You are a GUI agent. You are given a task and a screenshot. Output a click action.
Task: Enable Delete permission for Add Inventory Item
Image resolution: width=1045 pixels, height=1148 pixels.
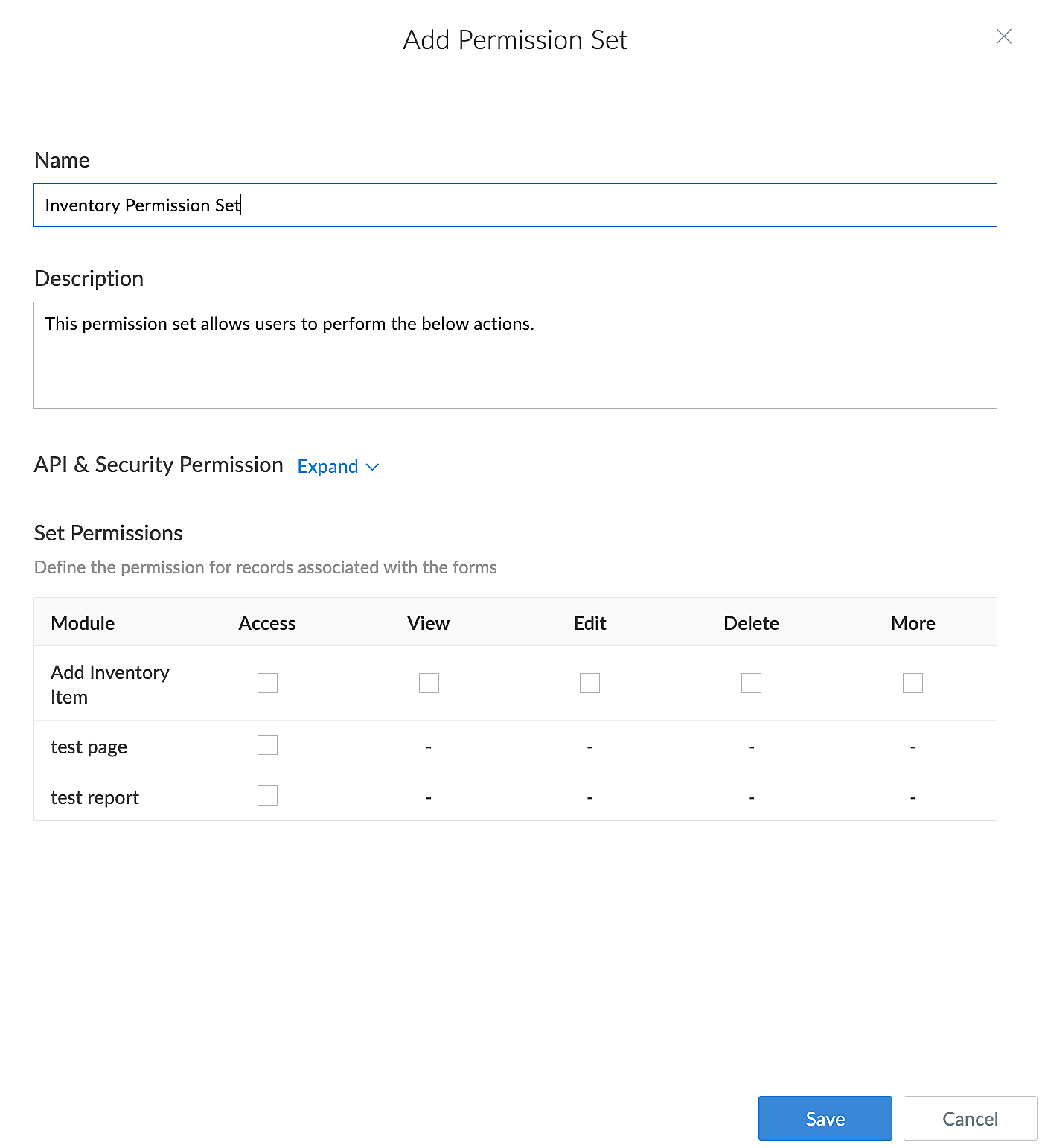click(x=751, y=683)
